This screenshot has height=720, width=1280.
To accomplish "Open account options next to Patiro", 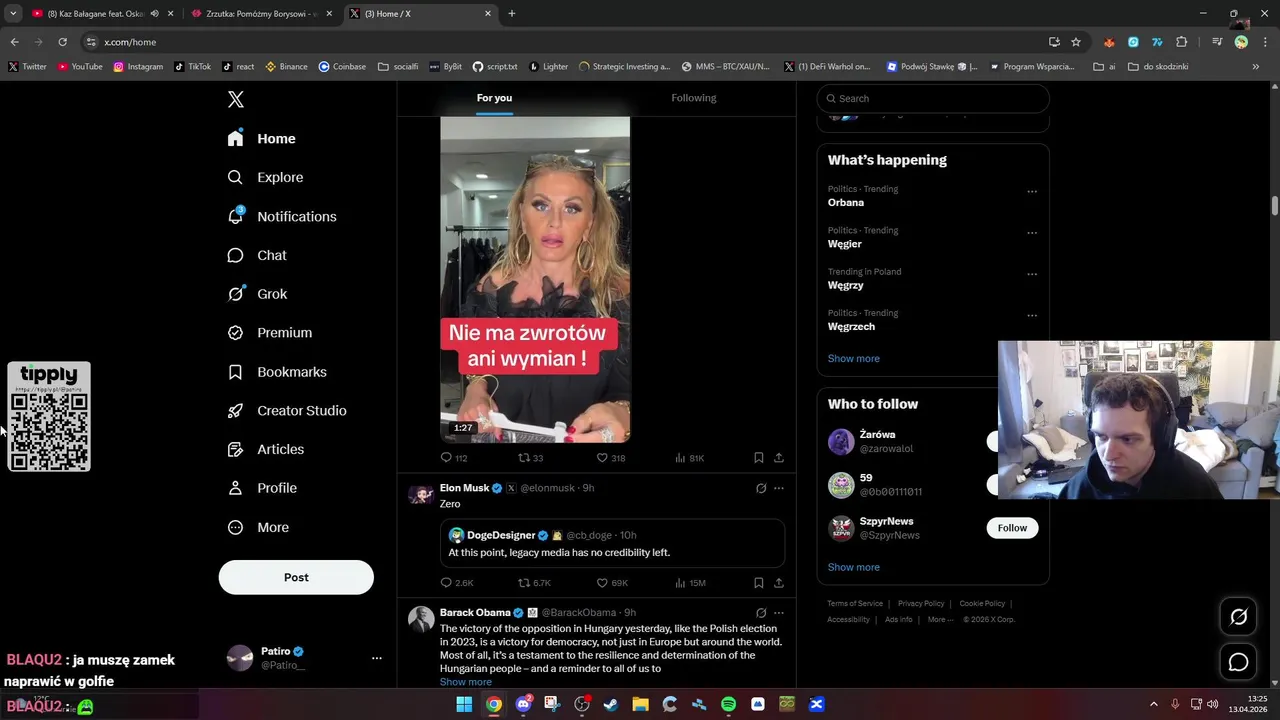I will pos(377,658).
